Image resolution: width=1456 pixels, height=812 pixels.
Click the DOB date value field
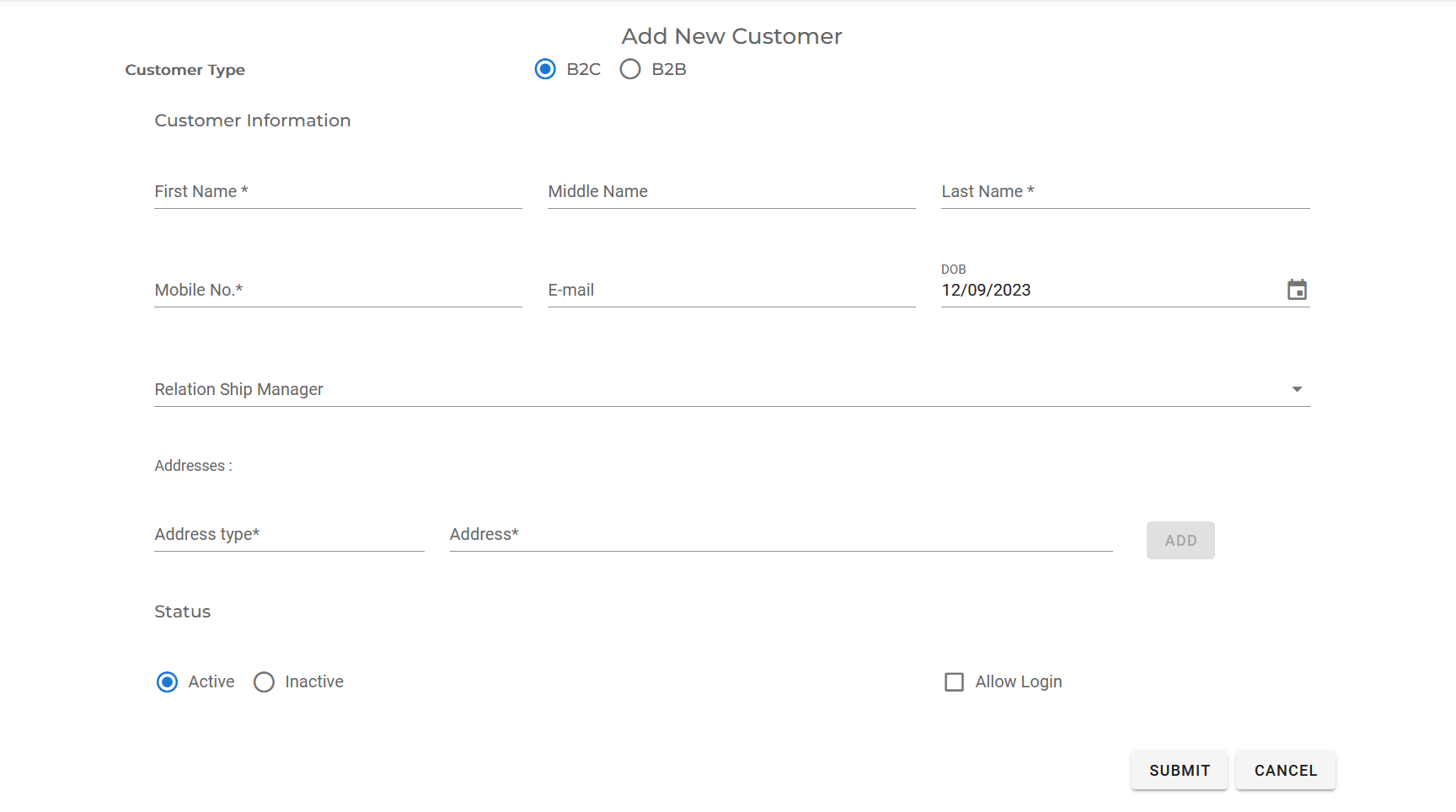tap(1053, 290)
